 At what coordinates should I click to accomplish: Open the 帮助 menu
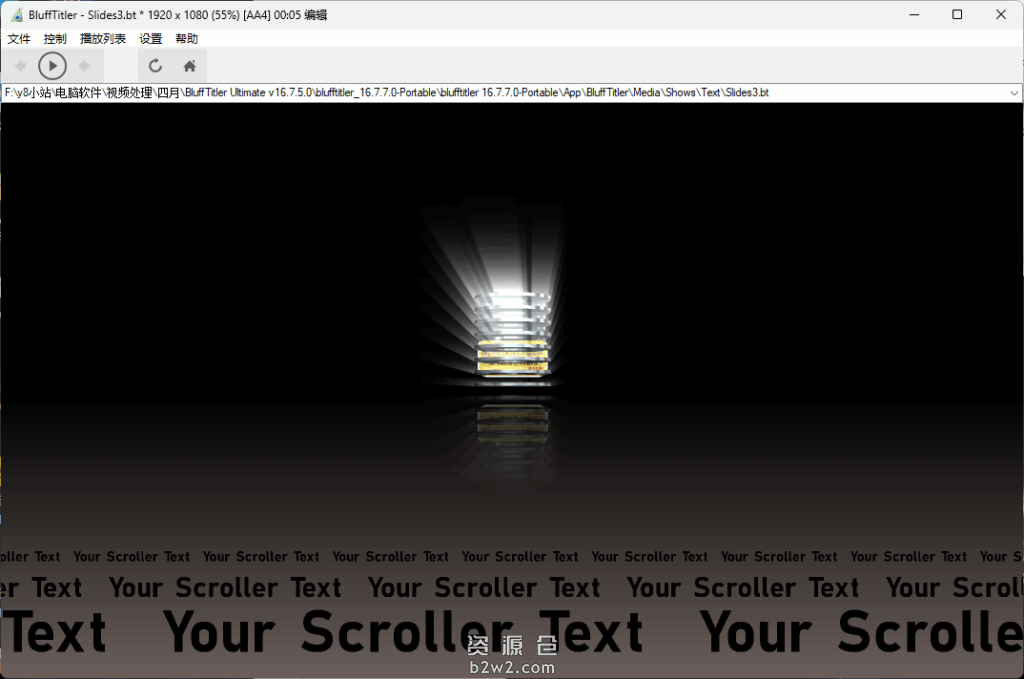pos(186,38)
